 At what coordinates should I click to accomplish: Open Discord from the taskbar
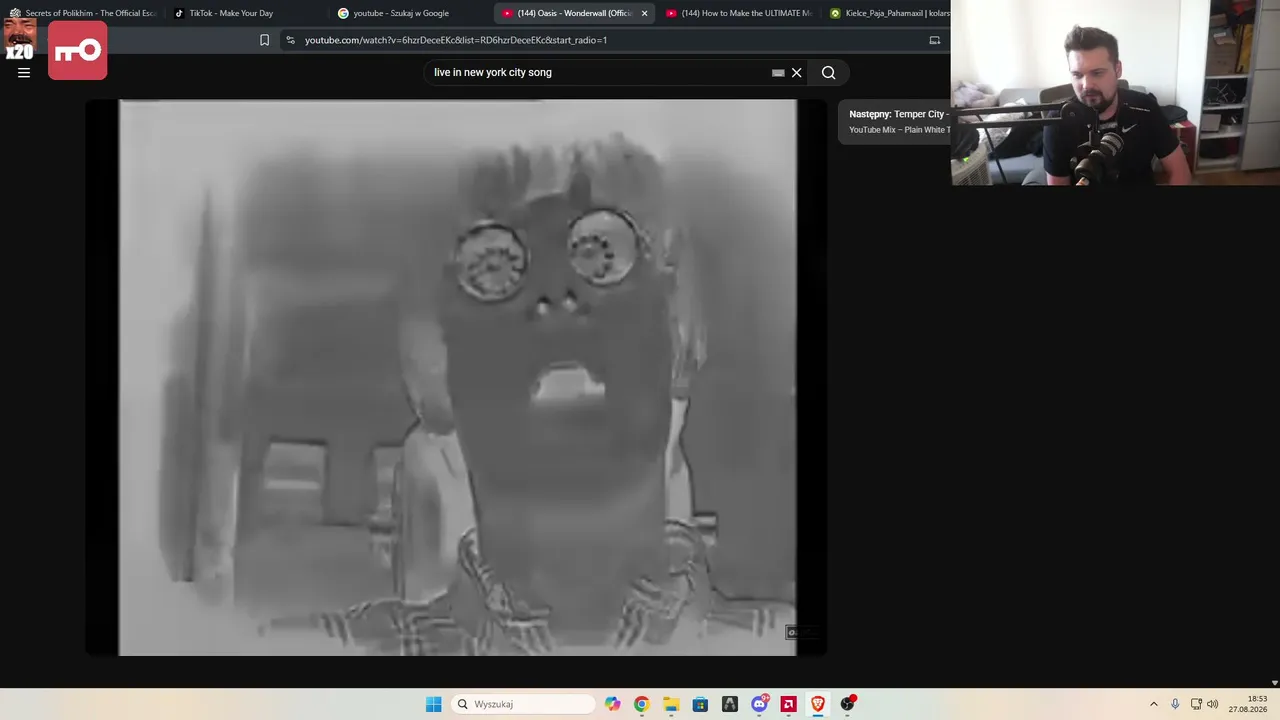tap(759, 704)
